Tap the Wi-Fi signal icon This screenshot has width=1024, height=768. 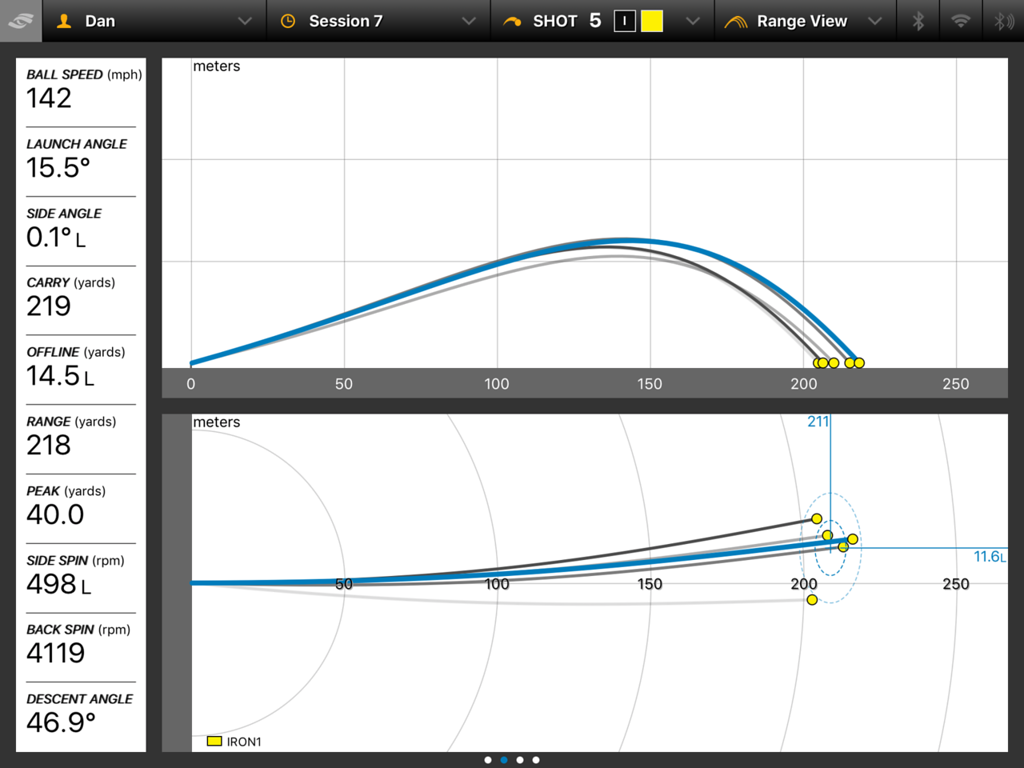[960, 21]
